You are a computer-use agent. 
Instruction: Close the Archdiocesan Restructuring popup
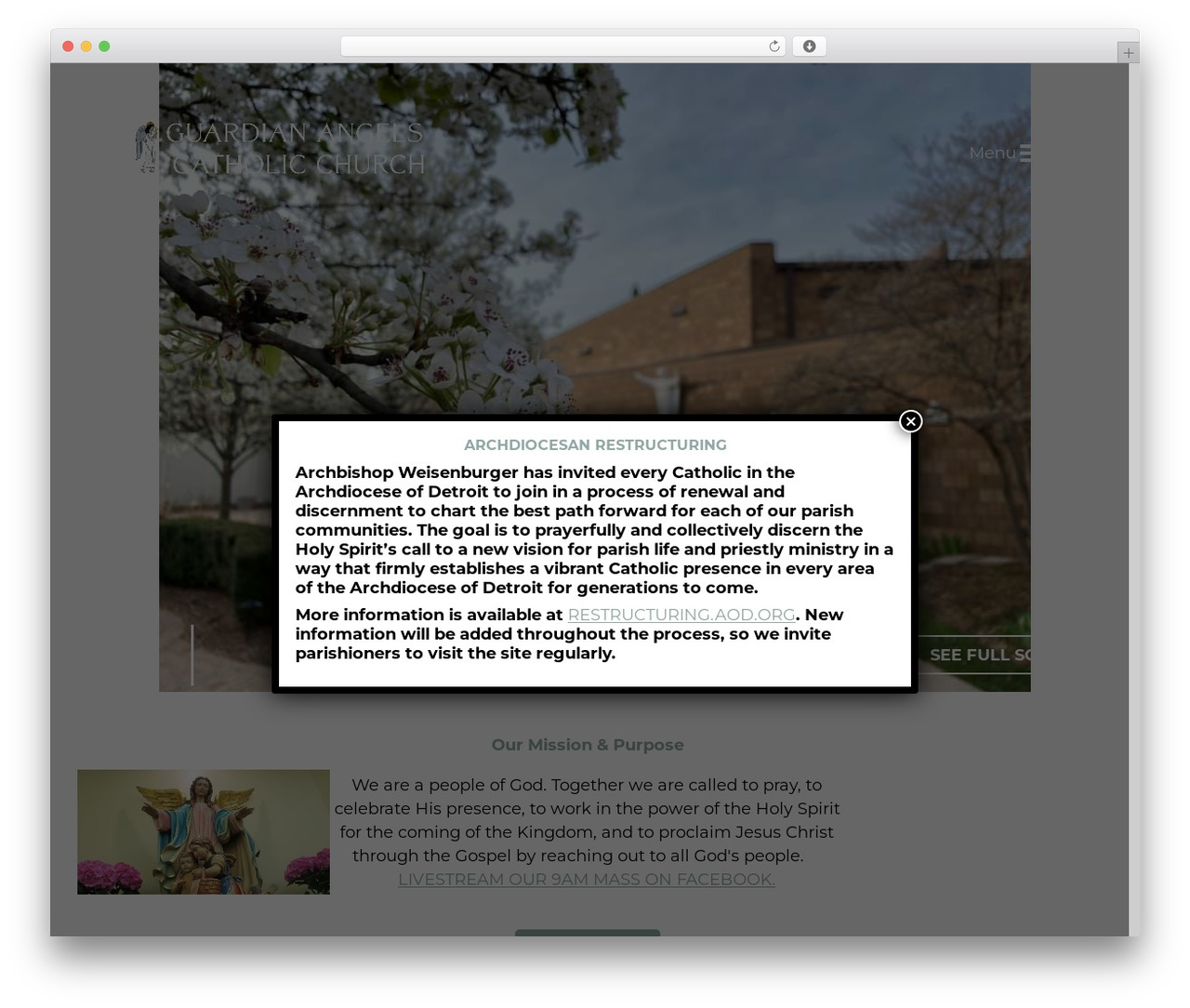[x=910, y=421]
